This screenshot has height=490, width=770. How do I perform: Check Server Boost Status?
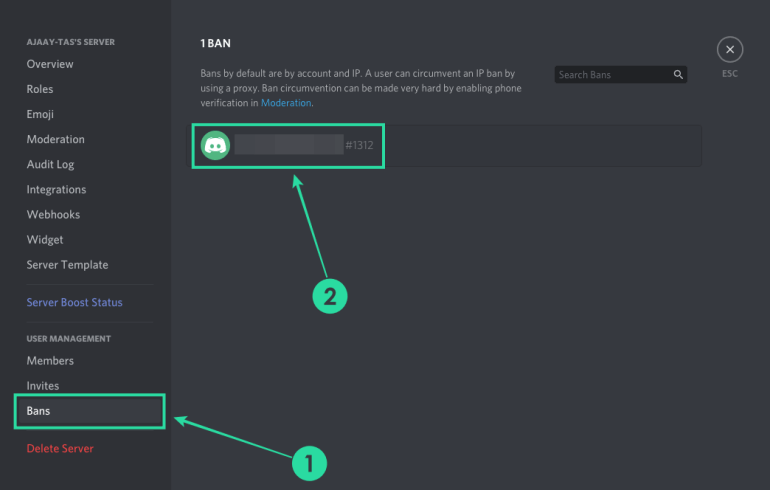click(x=75, y=302)
